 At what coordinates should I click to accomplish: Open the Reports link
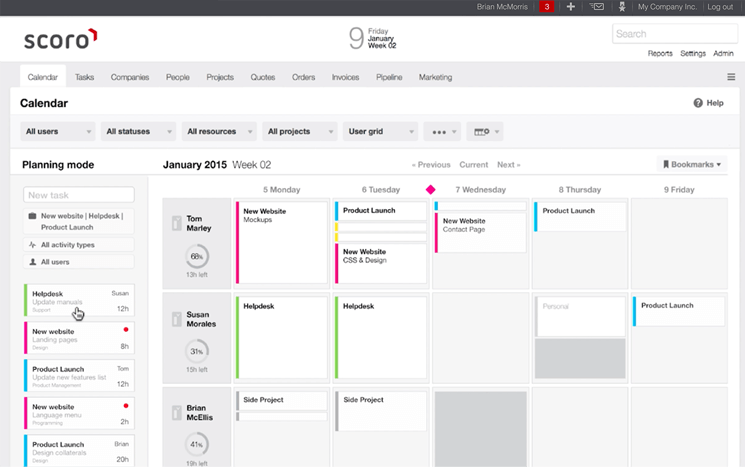tap(660, 53)
